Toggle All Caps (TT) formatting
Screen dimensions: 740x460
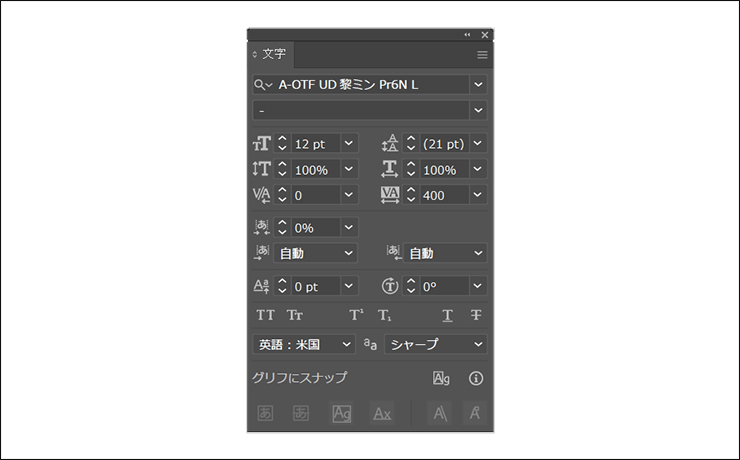pyautogui.click(x=266, y=315)
